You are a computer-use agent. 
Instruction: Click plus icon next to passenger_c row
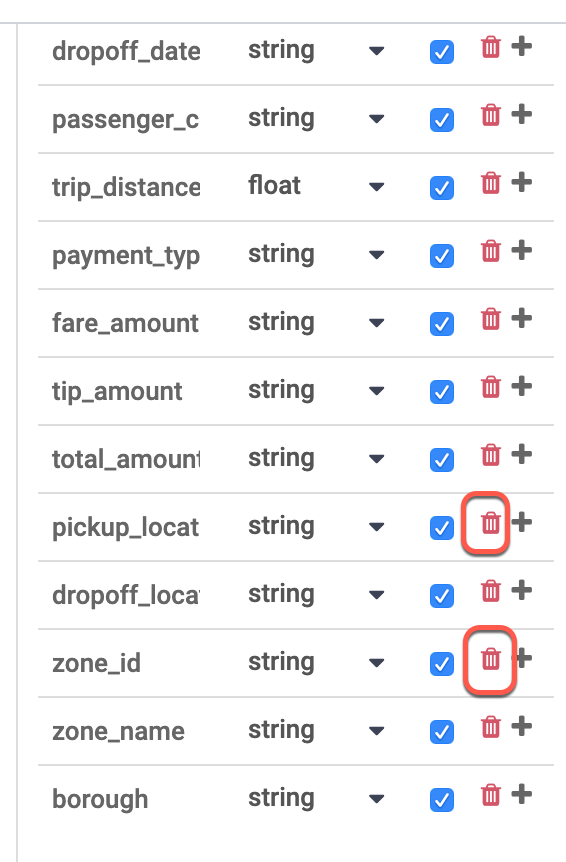pyautogui.click(x=521, y=114)
